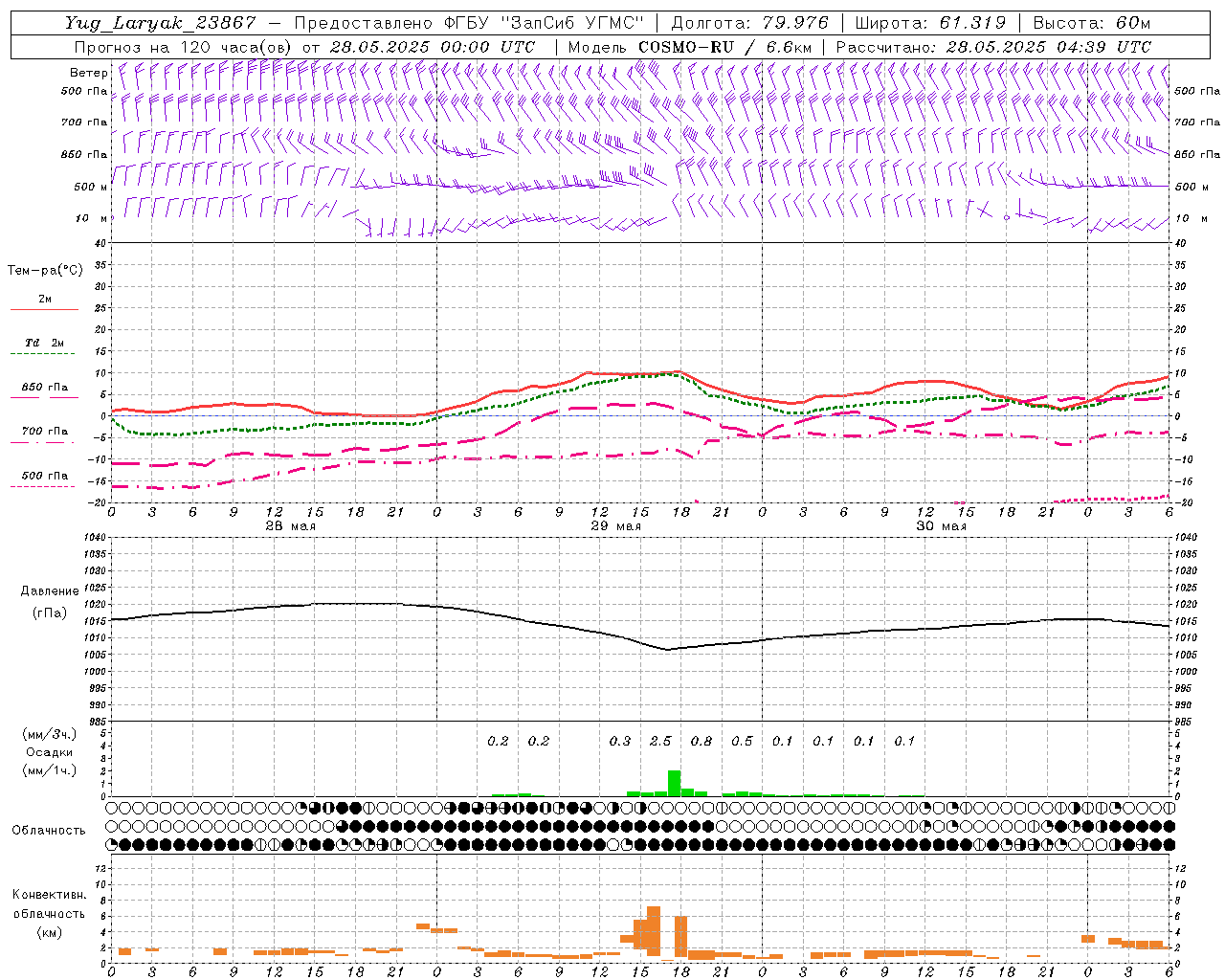Click the '700 гПа' temperature legend entry
1225x980 pixels.
(44, 432)
